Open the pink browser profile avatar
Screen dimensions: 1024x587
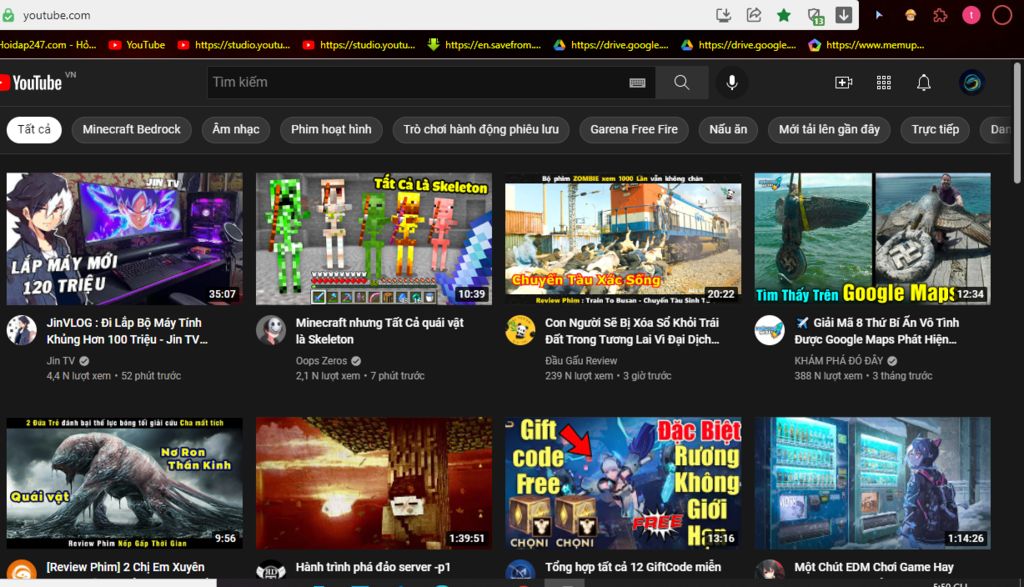(971, 15)
